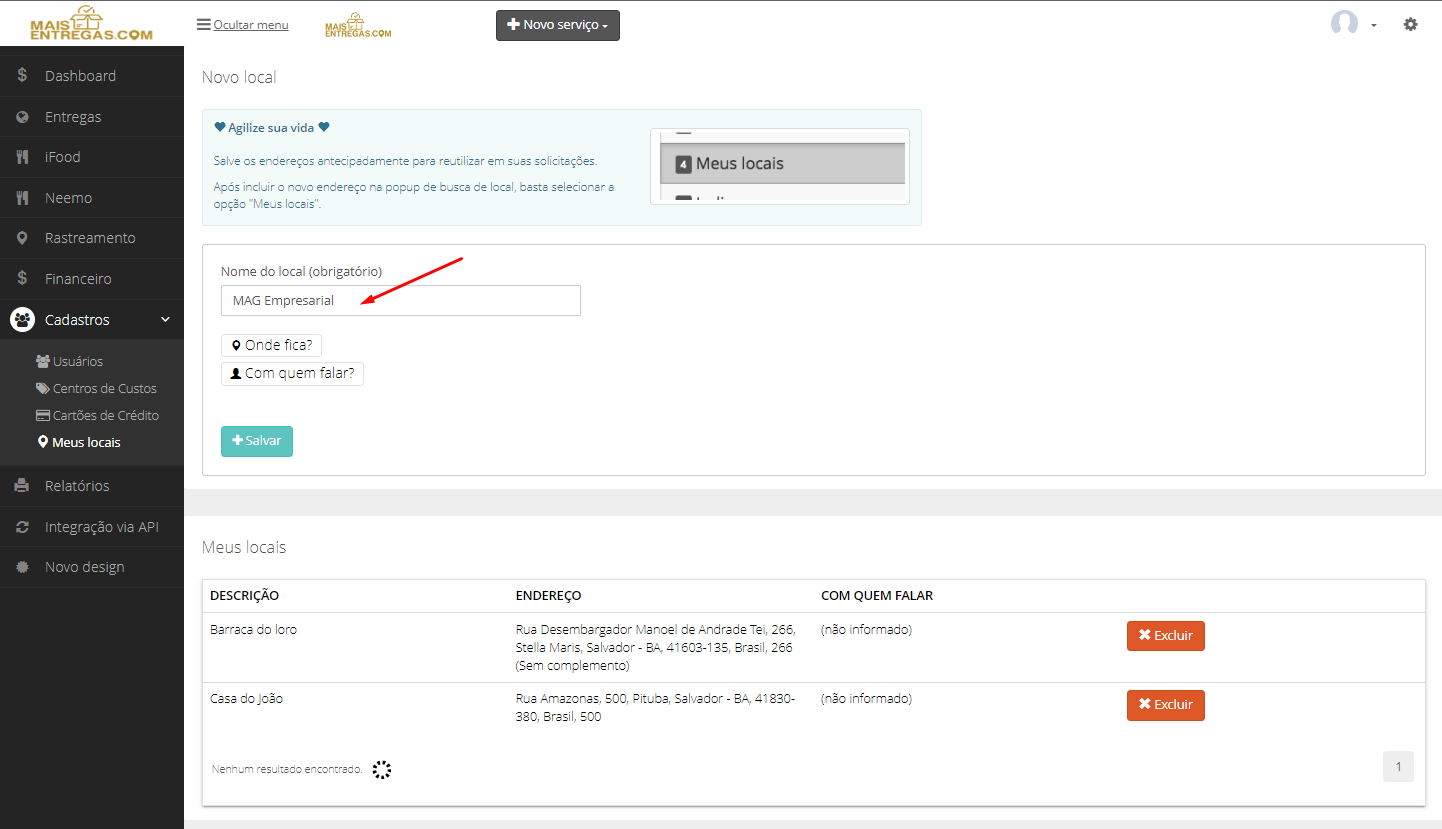Click the Relatórios printer icon

click(22, 486)
